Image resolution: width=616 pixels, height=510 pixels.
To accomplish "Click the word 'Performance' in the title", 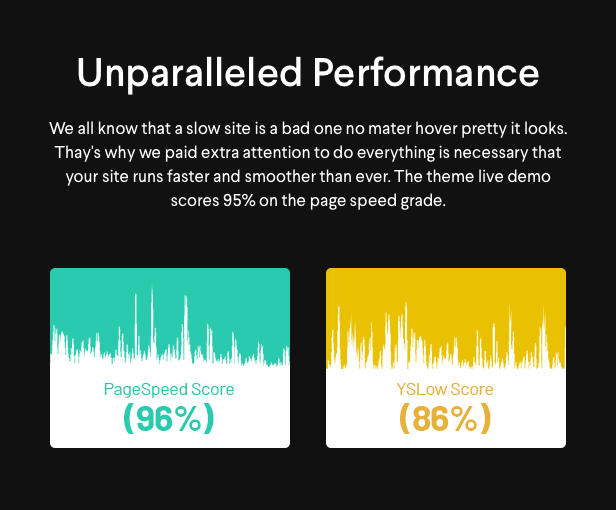I will [426, 73].
